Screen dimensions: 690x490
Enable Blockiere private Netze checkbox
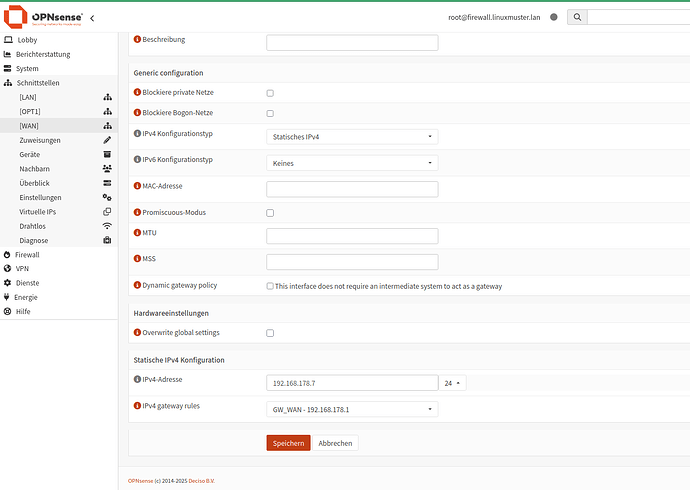pyautogui.click(x=270, y=93)
